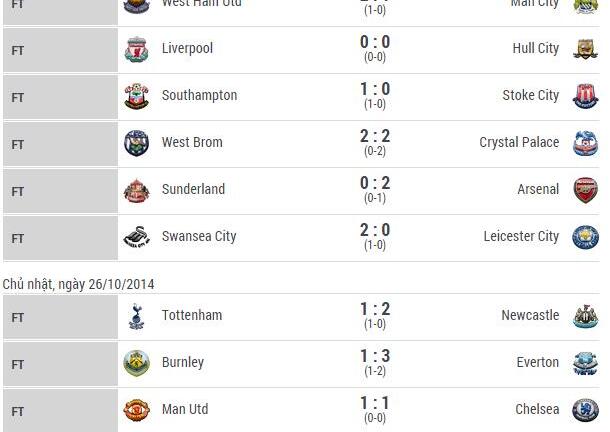Click the Southampton club crest
This screenshot has height=432, width=610.
(135, 96)
